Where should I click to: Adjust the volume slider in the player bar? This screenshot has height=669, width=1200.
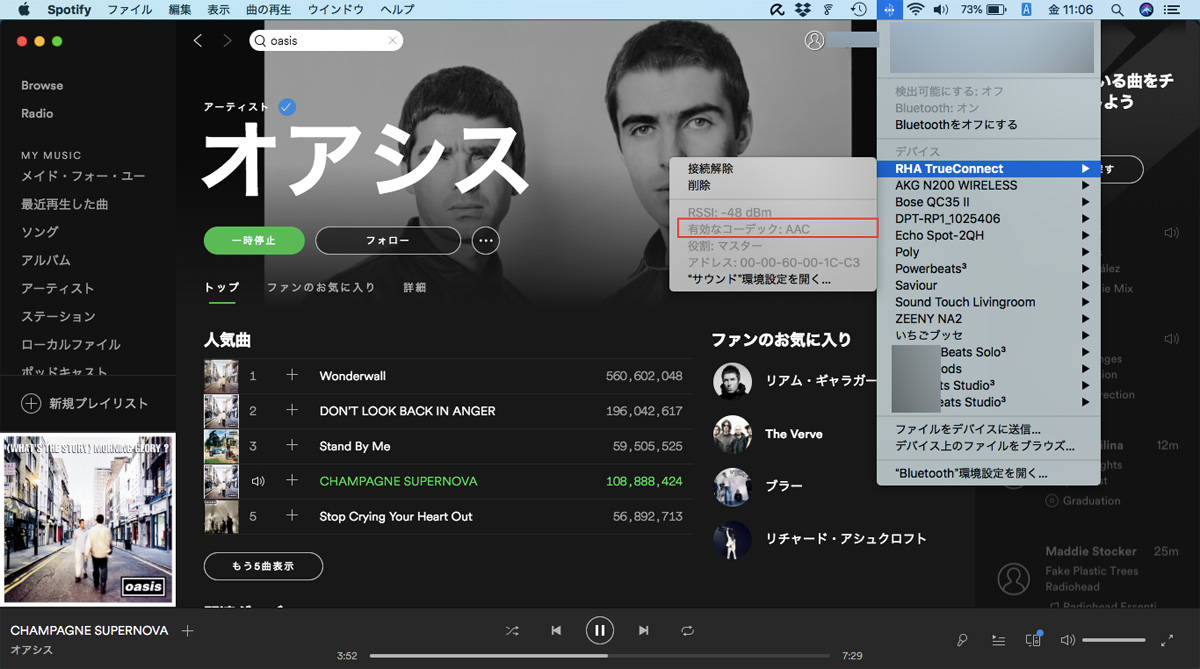(x=1113, y=640)
